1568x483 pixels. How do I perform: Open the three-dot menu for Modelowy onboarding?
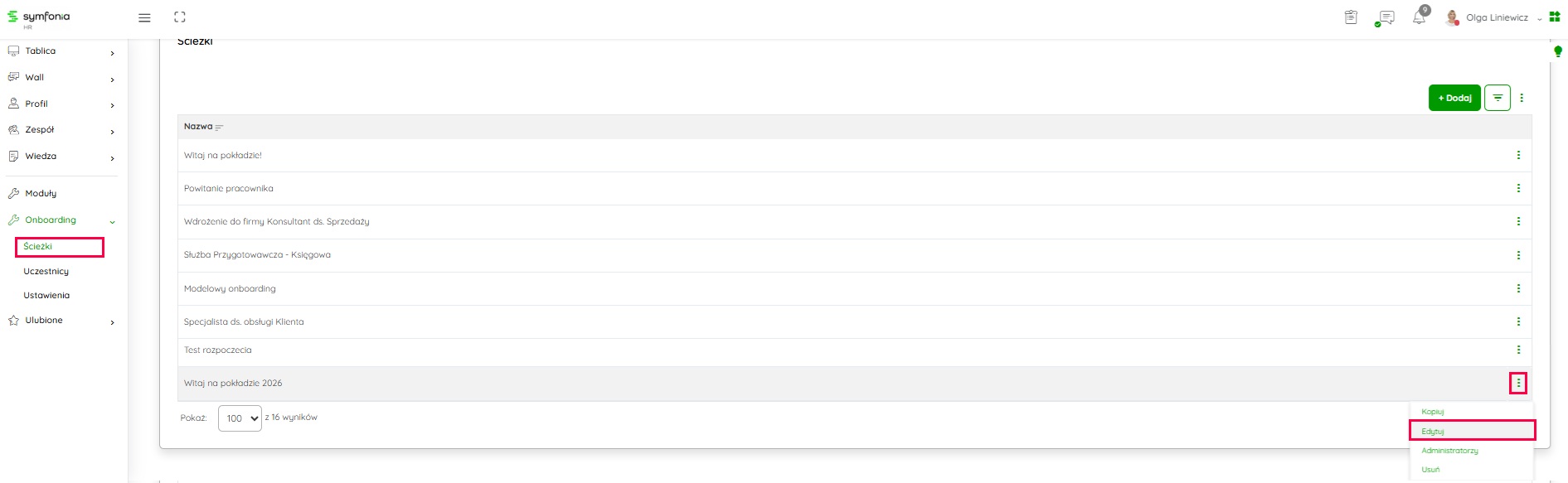click(1518, 288)
